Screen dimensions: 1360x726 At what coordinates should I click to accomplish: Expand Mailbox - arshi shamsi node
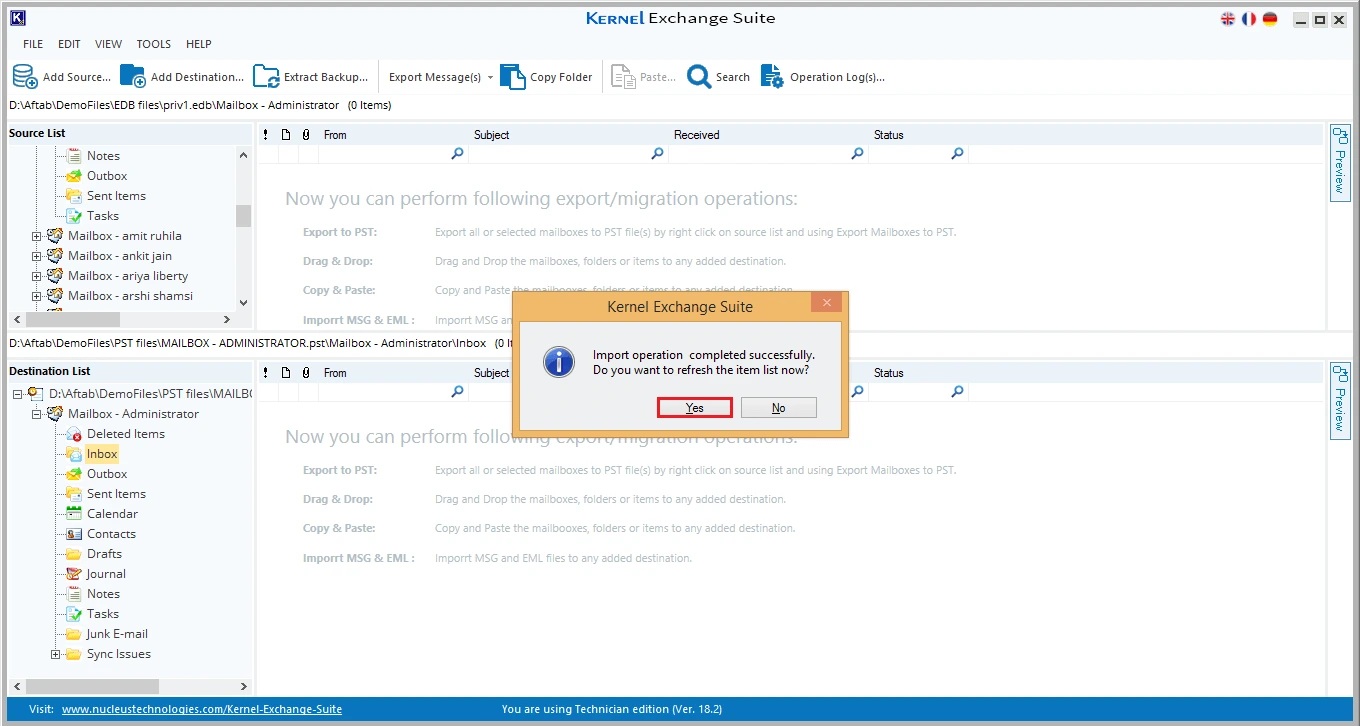point(37,296)
